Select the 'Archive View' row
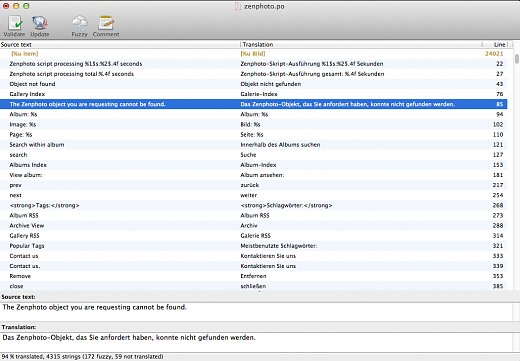The image size is (520, 361). click(x=254, y=225)
